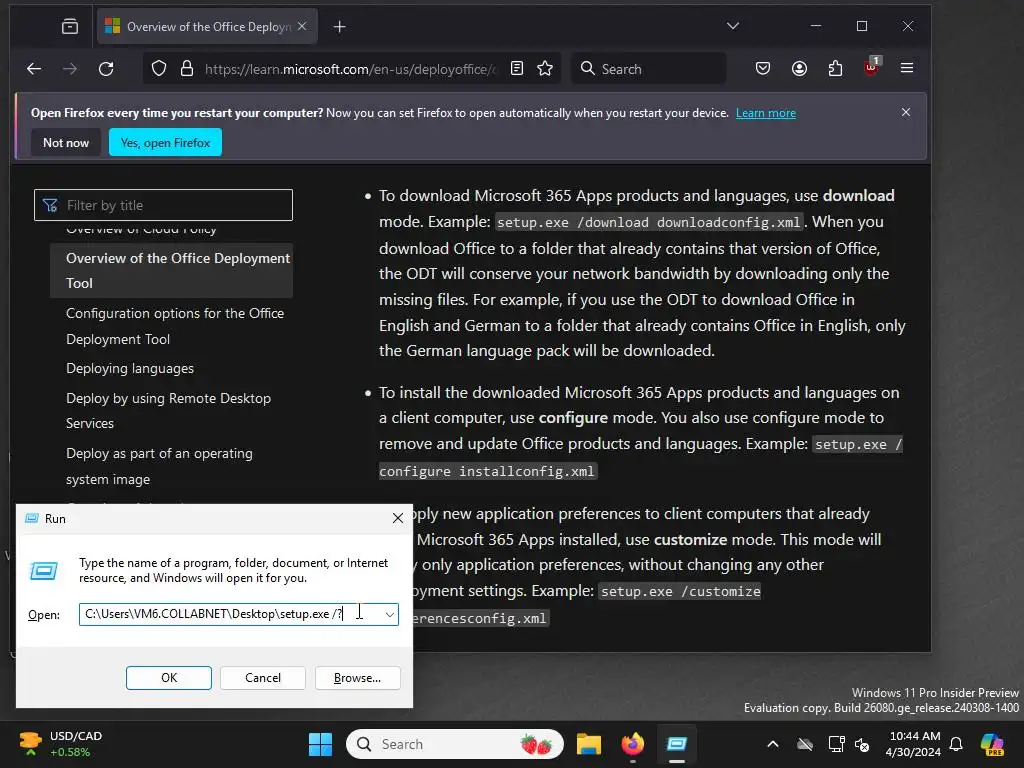The height and width of the screenshot is (768, 1024).
Task: Click the setup.exe /customize code snippet
Action: coord(680,591)
